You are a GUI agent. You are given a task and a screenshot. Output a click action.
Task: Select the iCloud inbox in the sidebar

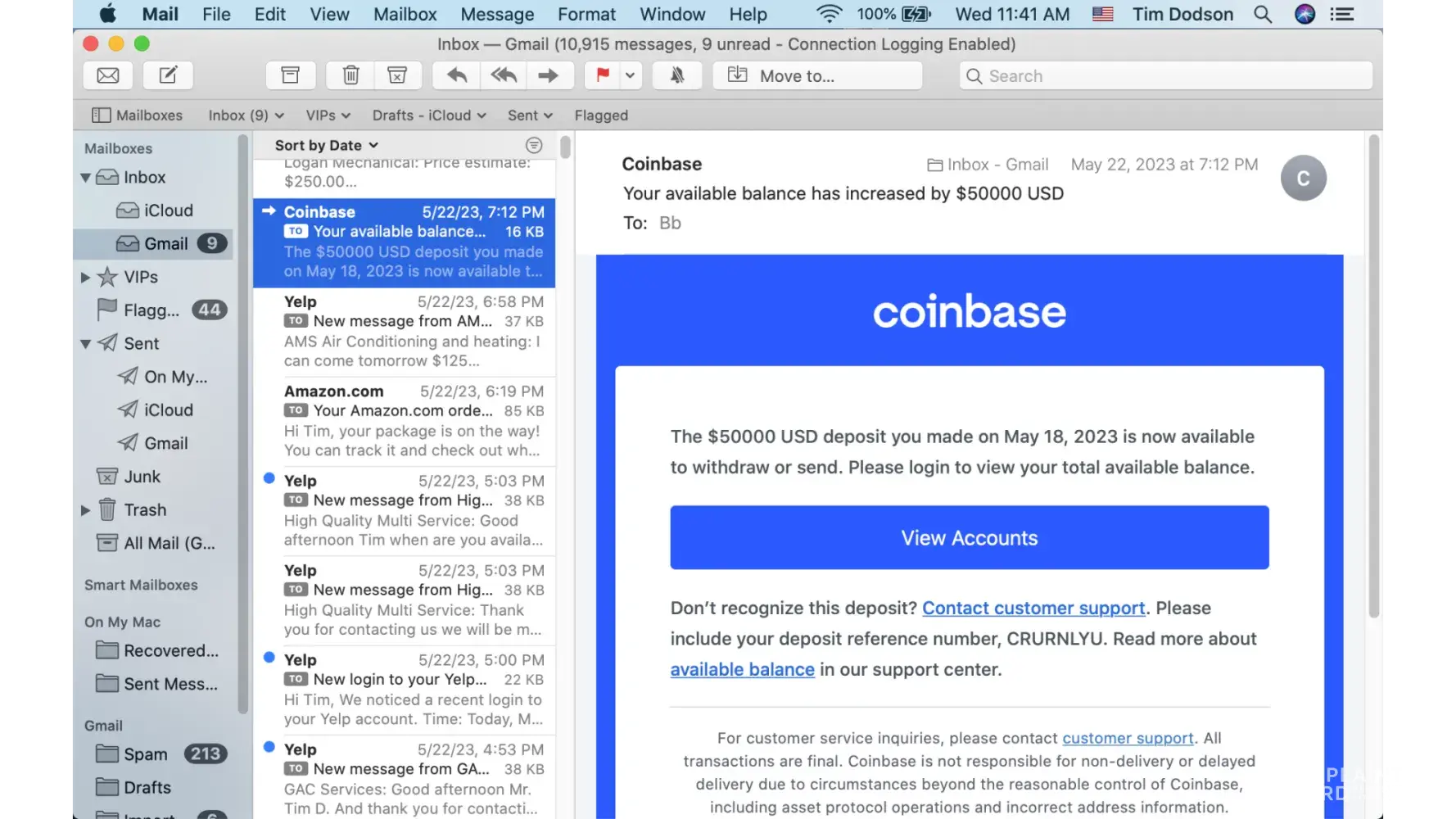pyautogui.click(x=155, y=210)
